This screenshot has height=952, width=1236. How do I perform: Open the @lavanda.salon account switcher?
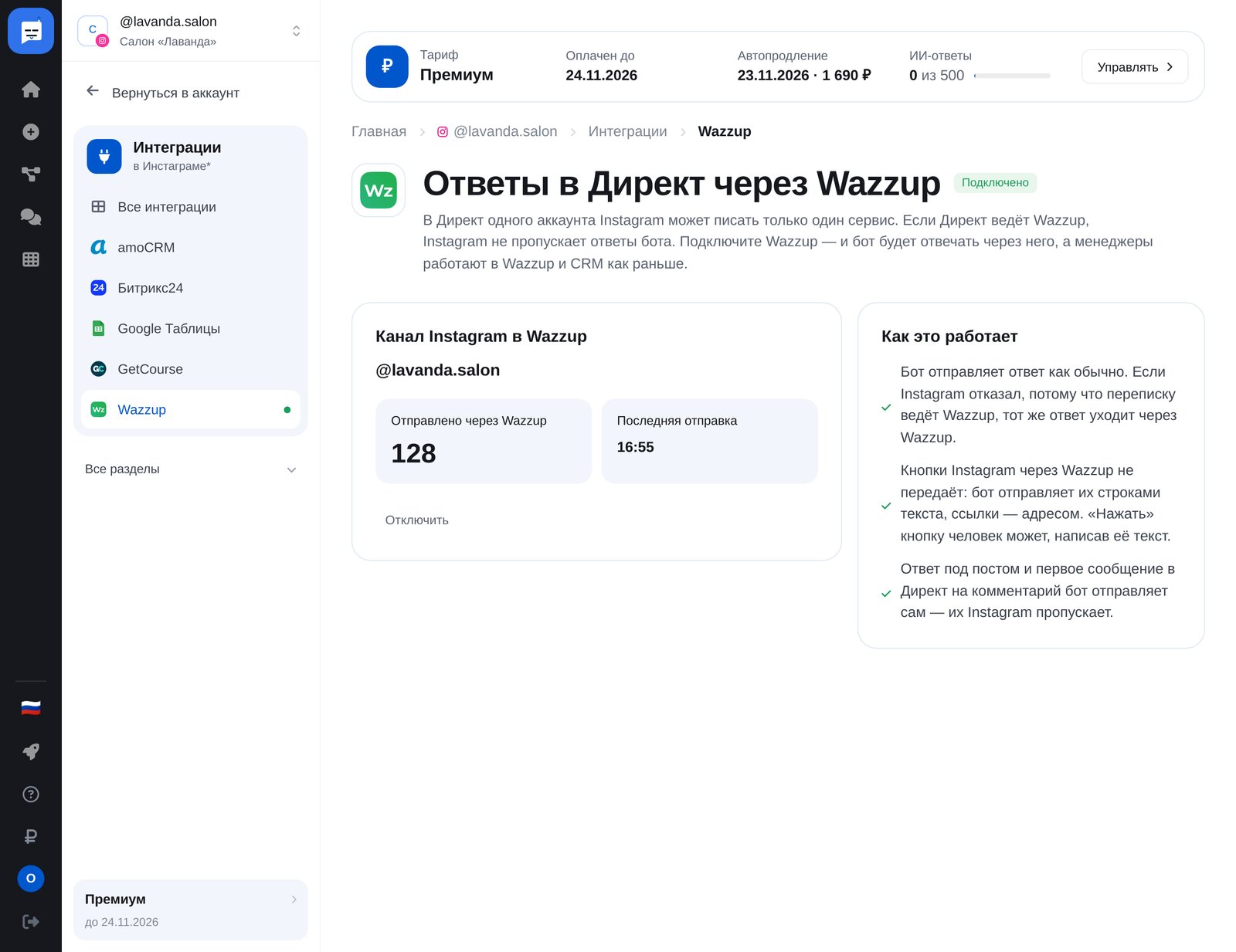tap(190, 31)
